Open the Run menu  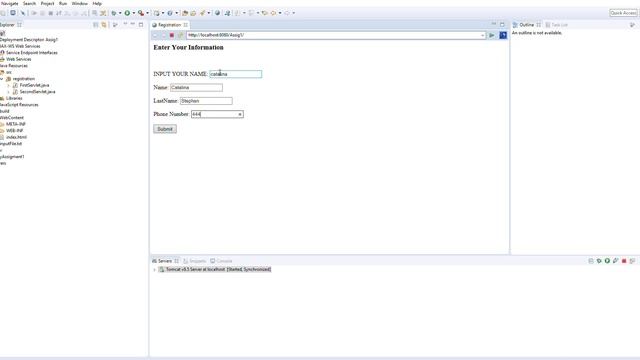pos(63,3)
